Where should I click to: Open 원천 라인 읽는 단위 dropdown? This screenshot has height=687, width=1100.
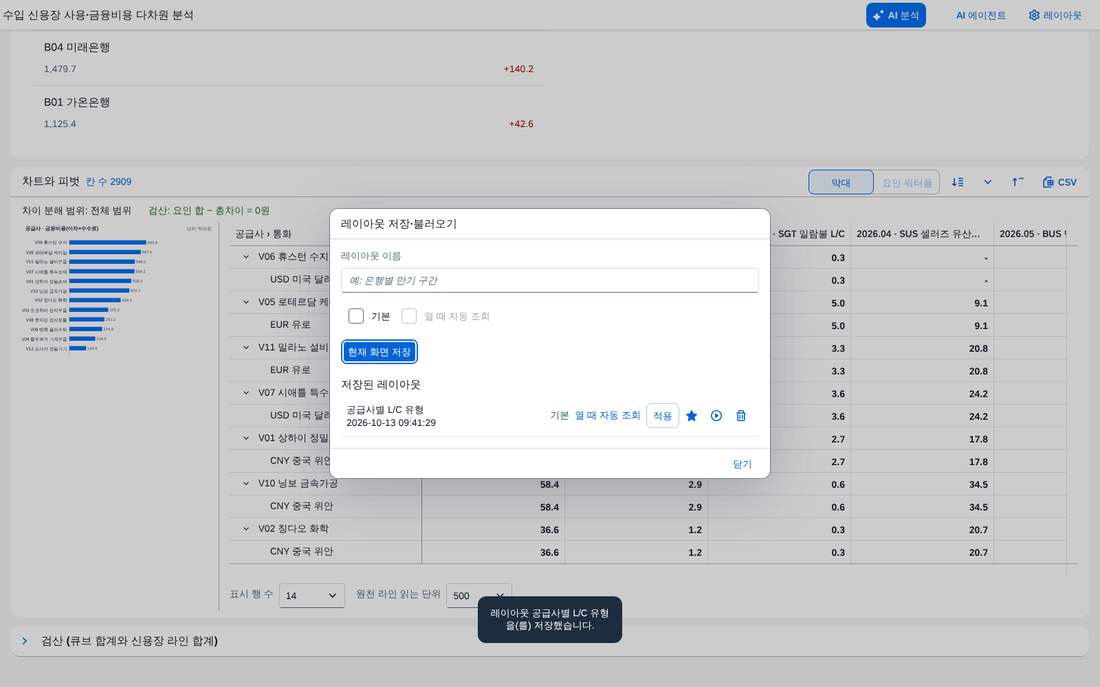click(478, 596)
